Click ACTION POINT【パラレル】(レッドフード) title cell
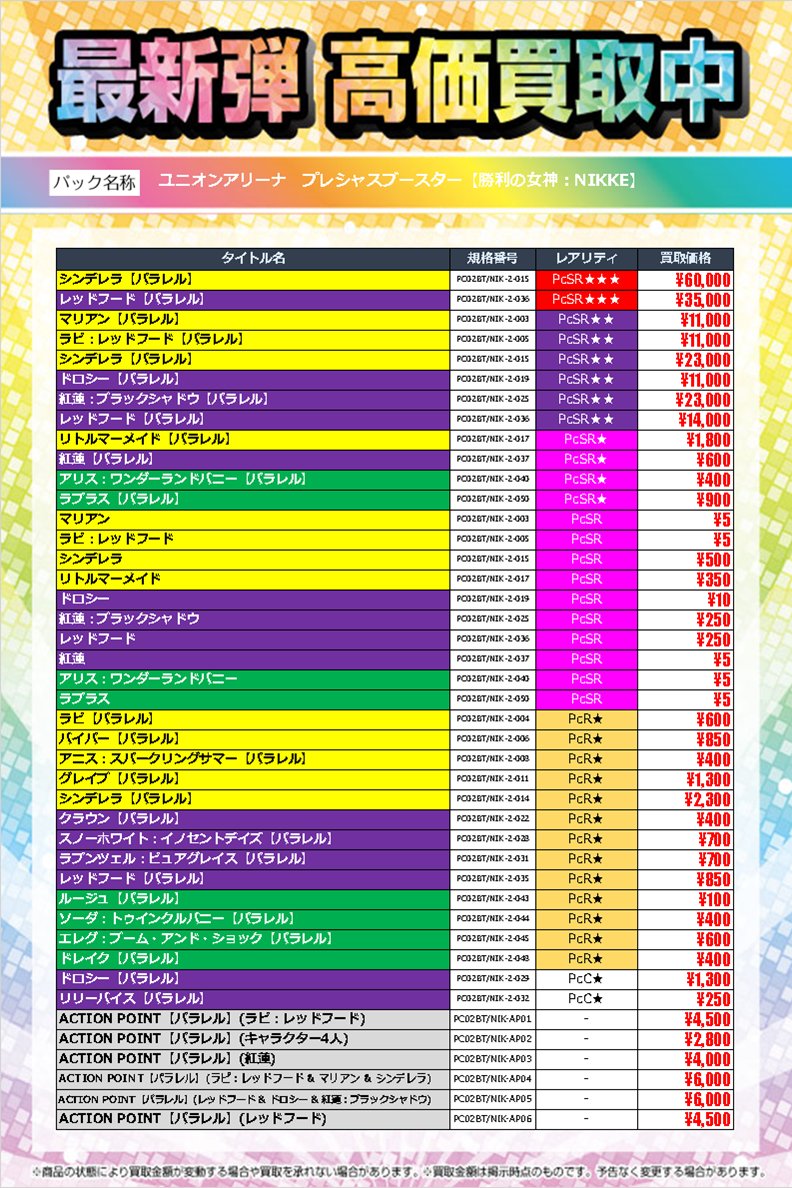Screen dimensions: 792x1188 tap(253, 1119)
